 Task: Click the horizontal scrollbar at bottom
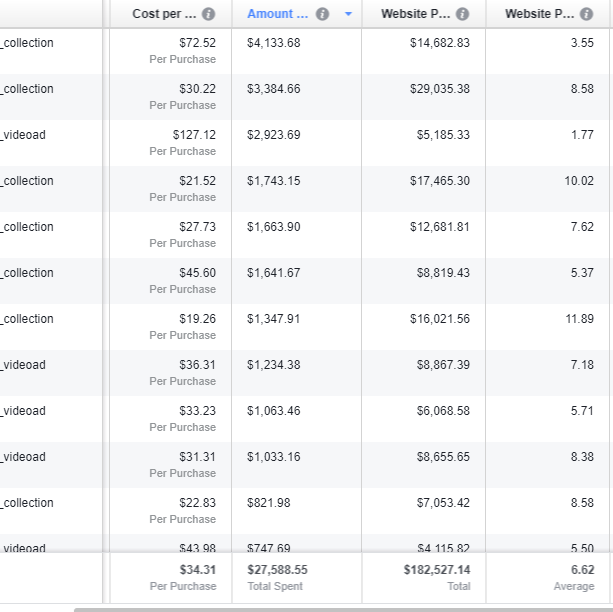coord(343,610)
